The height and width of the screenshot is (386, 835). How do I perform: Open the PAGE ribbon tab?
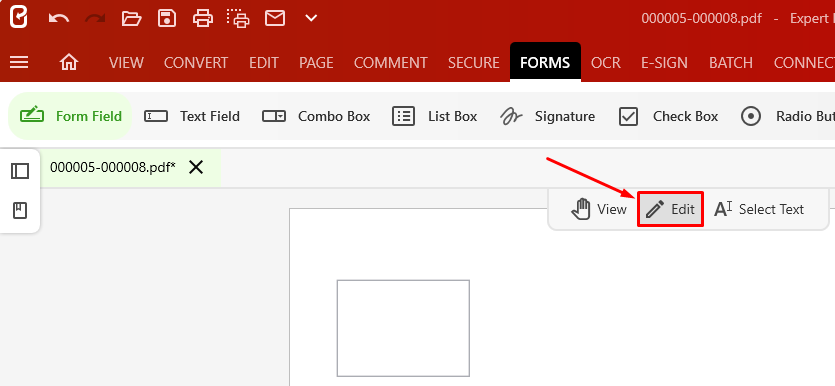(x=316, y=62)
